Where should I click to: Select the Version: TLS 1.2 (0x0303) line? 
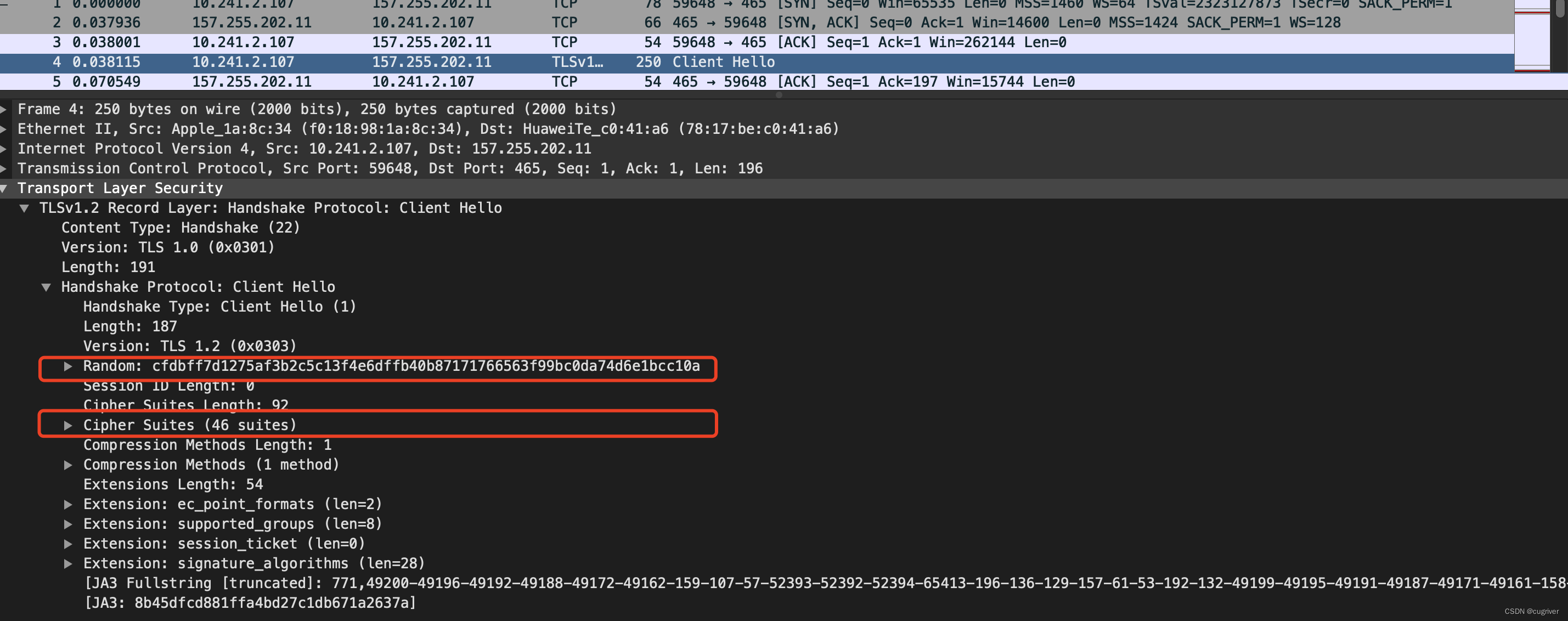point(190,346)
